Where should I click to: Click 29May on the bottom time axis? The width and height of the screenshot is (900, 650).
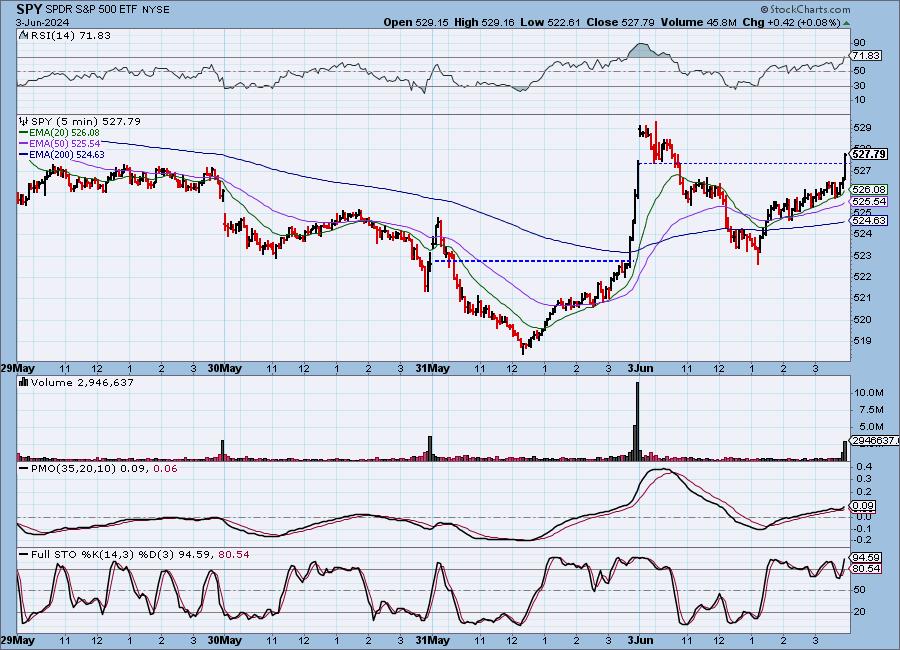(x=17, y=640)
